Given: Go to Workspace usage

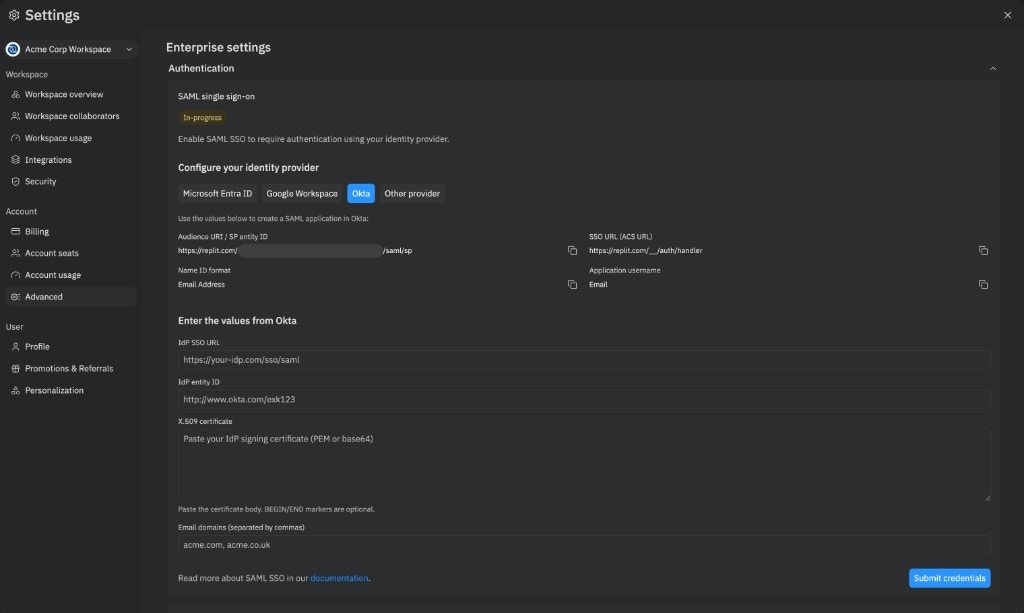Looking at the screenshot, I should point(71,138).
